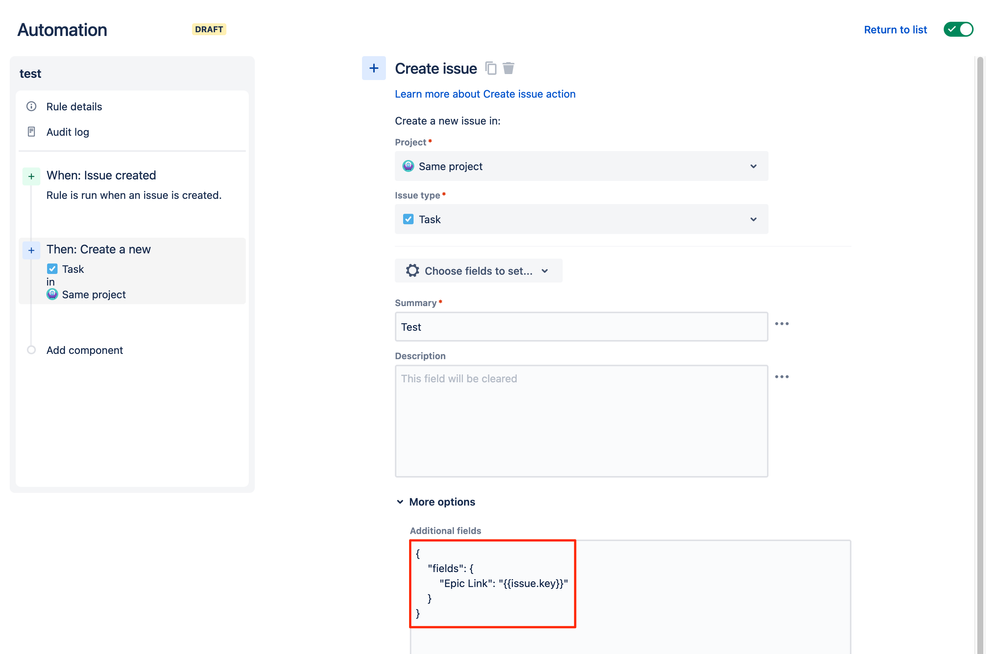Open the Project dropdown showing Same project

581,166
